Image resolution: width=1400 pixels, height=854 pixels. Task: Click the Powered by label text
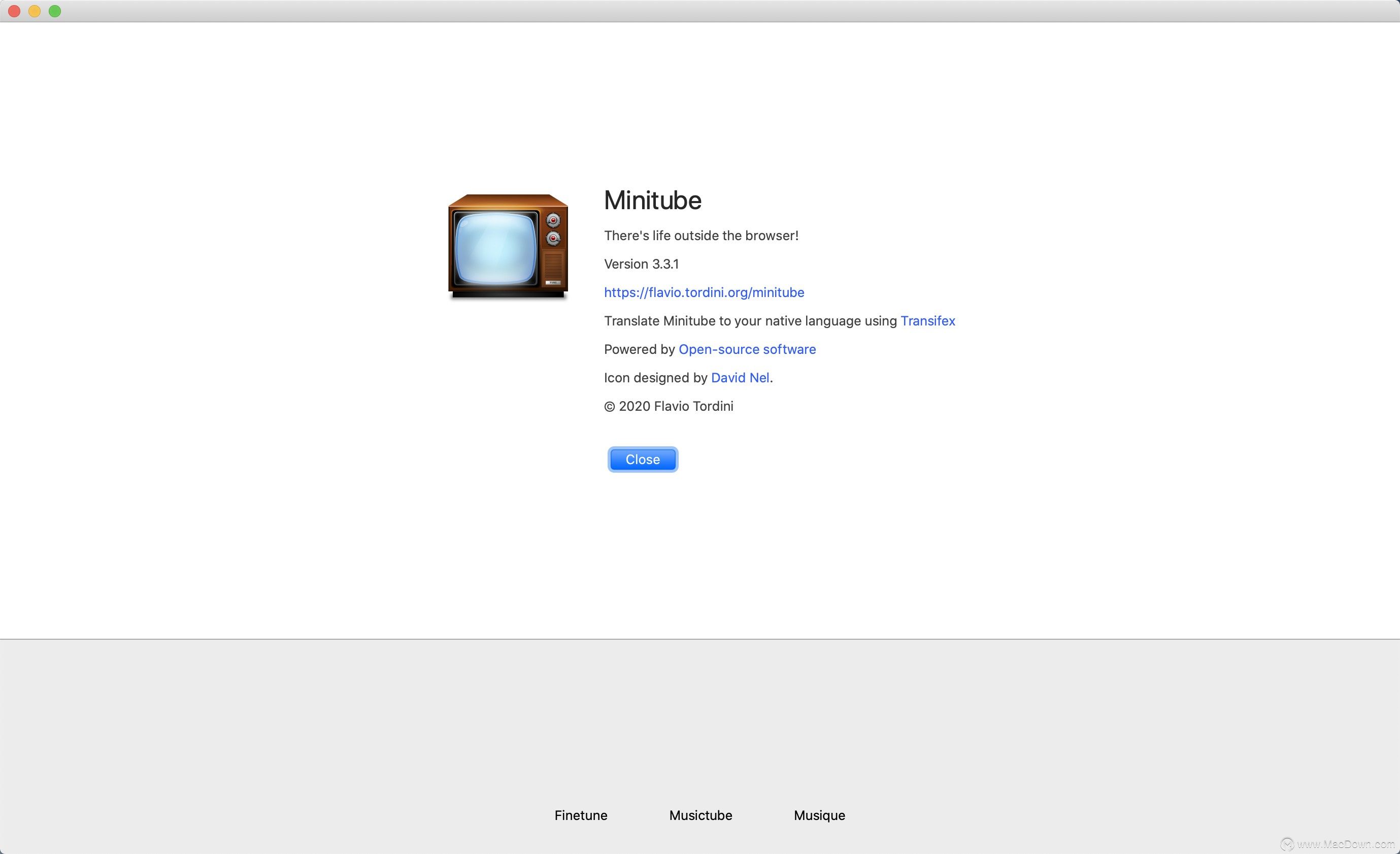(640, 349)
